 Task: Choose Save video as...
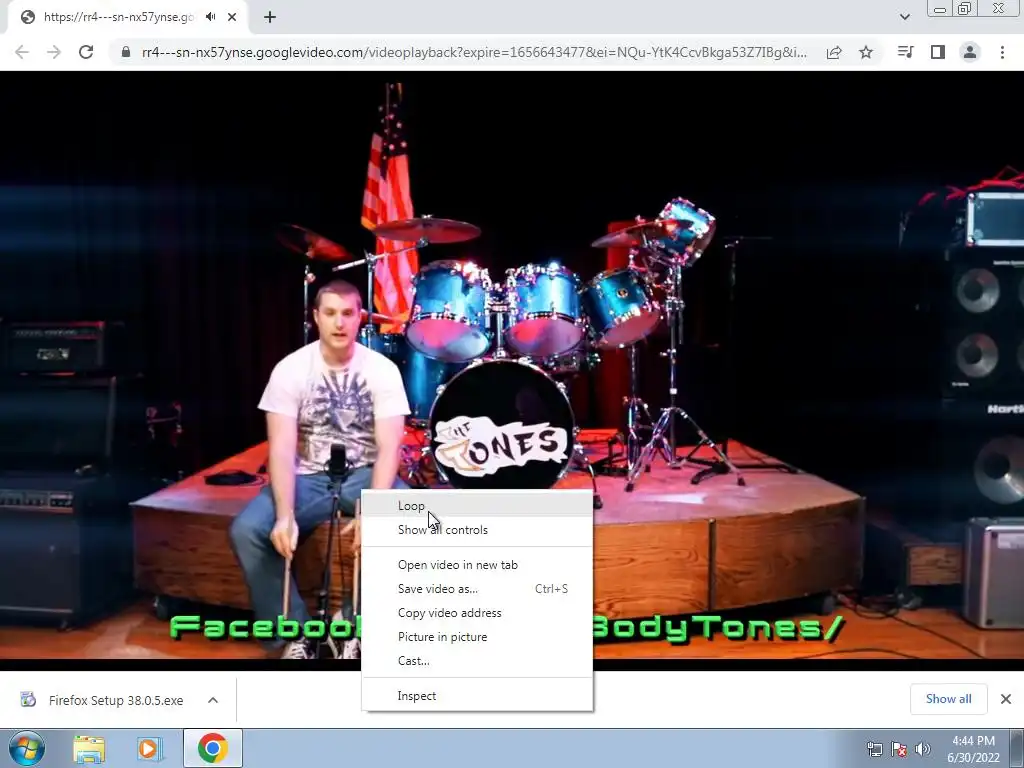pyautogui.click(x=477, y=589)
